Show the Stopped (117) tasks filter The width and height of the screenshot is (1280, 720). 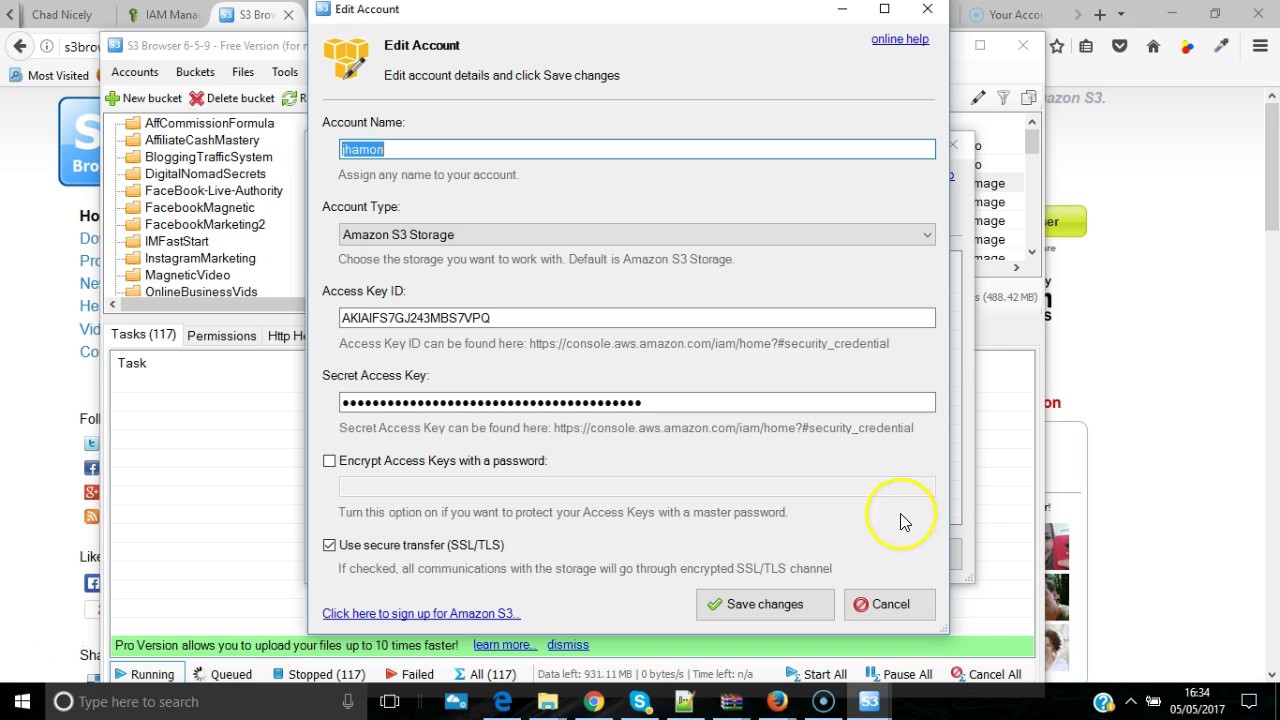(319, 674)
